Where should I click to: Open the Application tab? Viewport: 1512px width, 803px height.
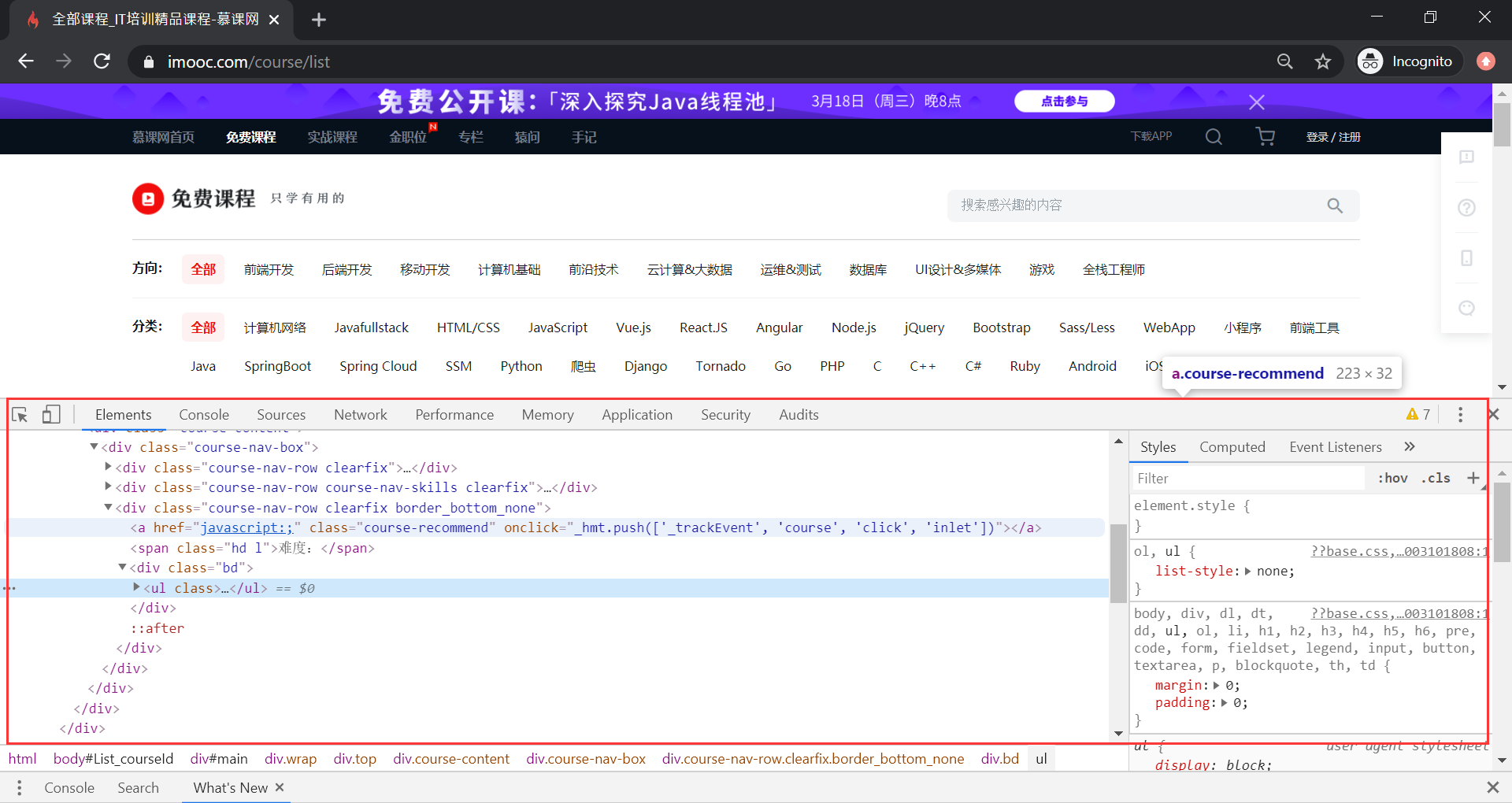click(637, 415)
